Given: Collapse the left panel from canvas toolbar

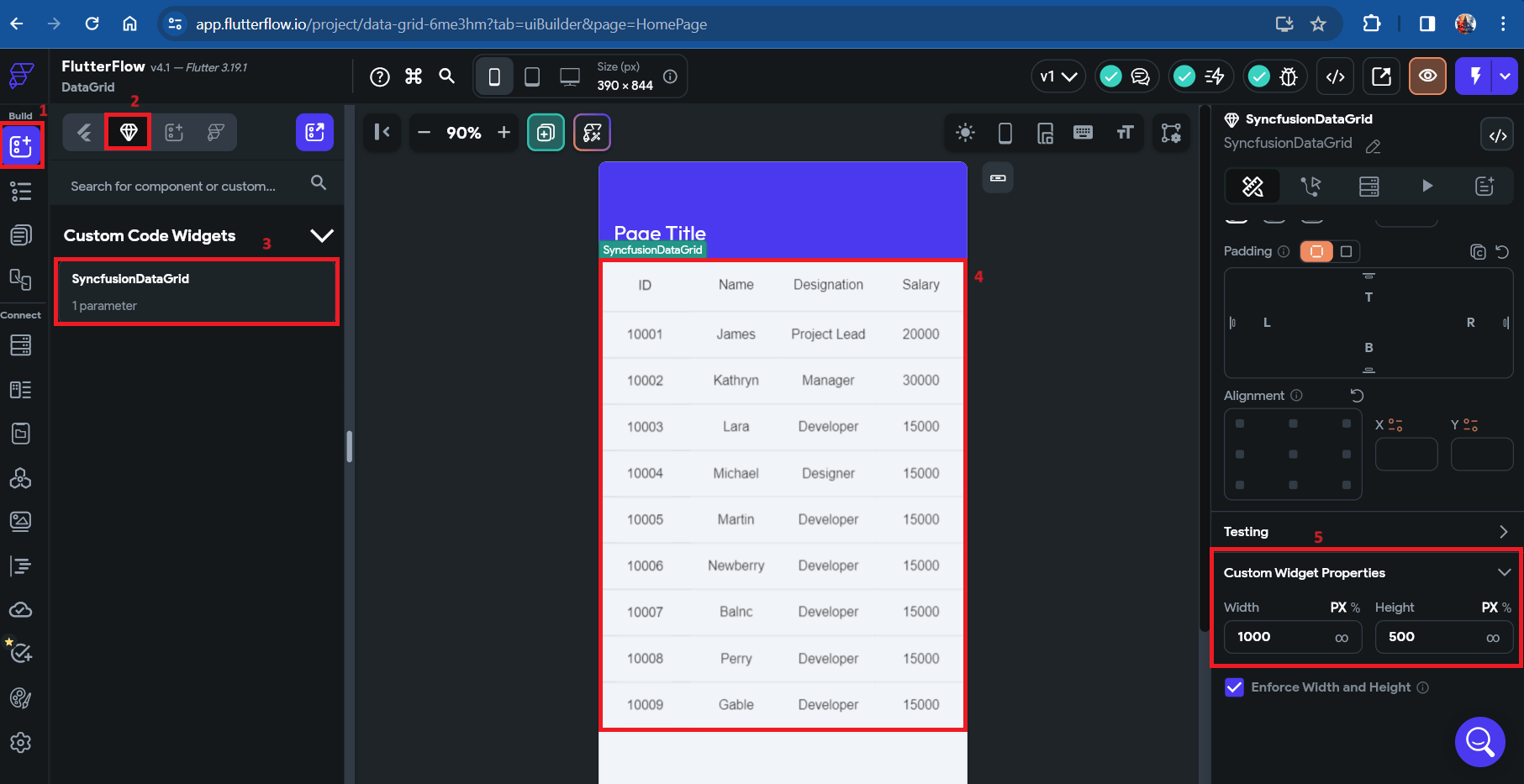Looking at the screenshot, I should pyautogui.click(x=382, y=132).
